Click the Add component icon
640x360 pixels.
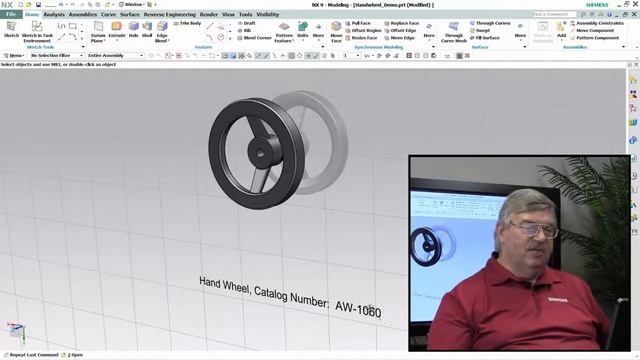(x=562, y=29)
